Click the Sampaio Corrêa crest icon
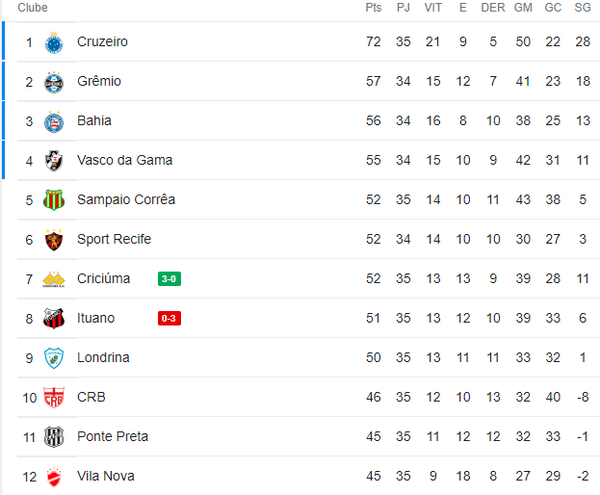 [x=54, y=200]
